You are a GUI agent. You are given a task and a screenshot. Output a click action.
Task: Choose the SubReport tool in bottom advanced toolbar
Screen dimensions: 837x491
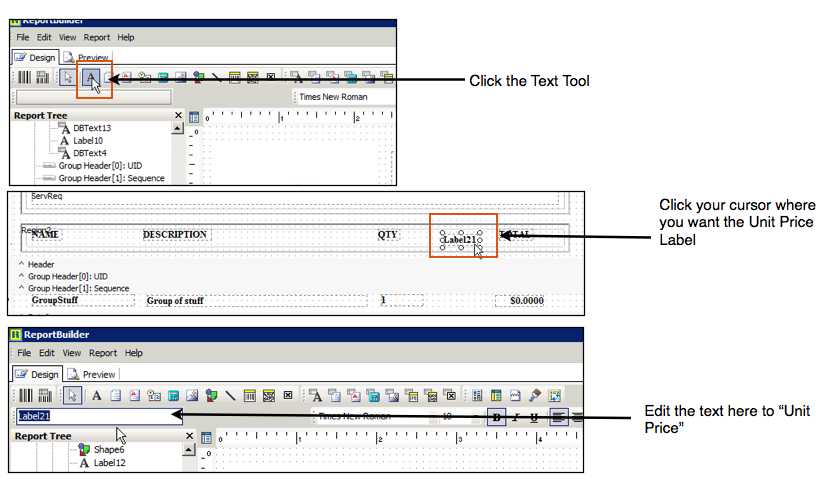point(496,396)
